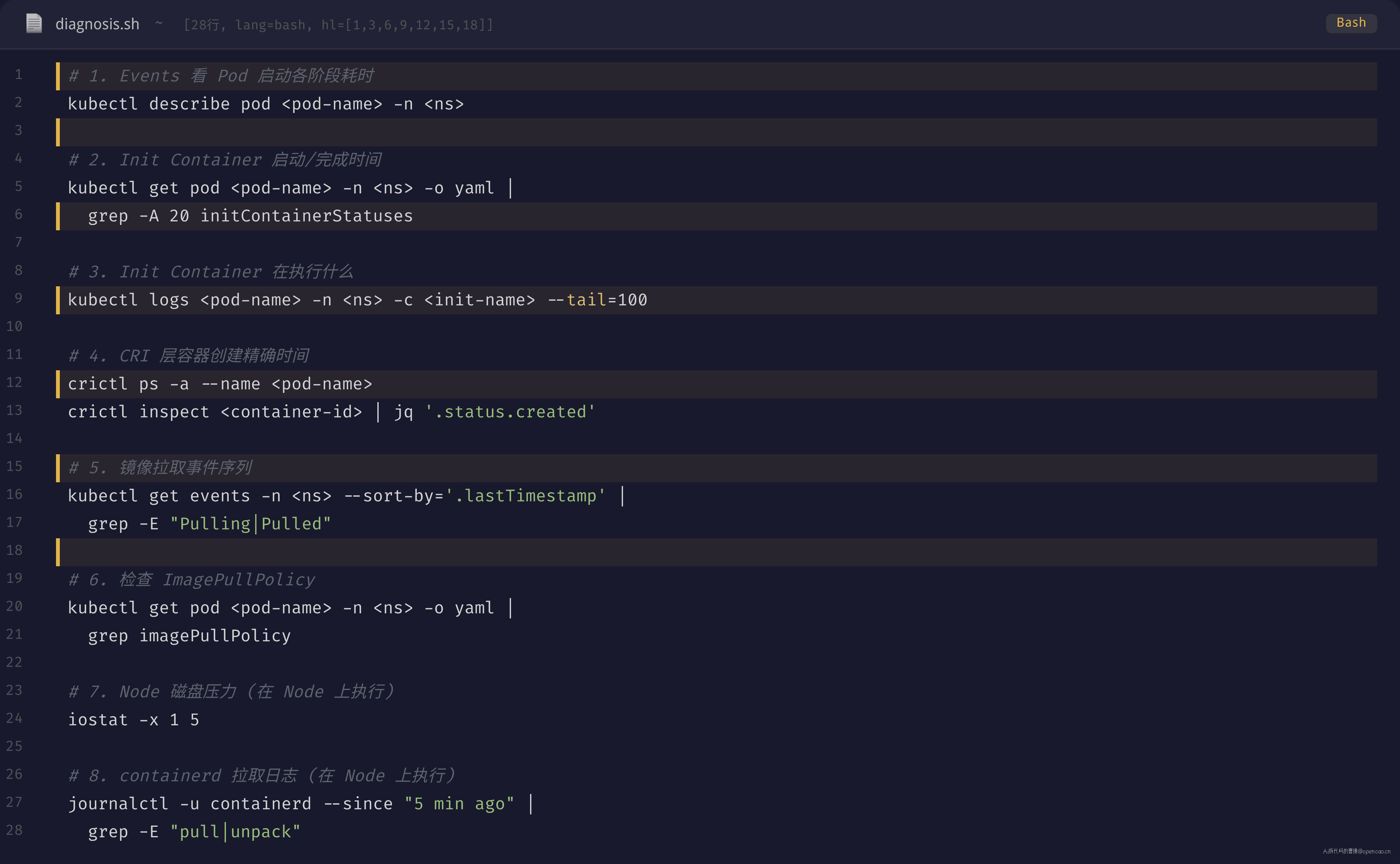Image resolution: width=1400 pixels, height=864 pixels.
Task: Click the kubectl describe pod command line
Action: 266,104
